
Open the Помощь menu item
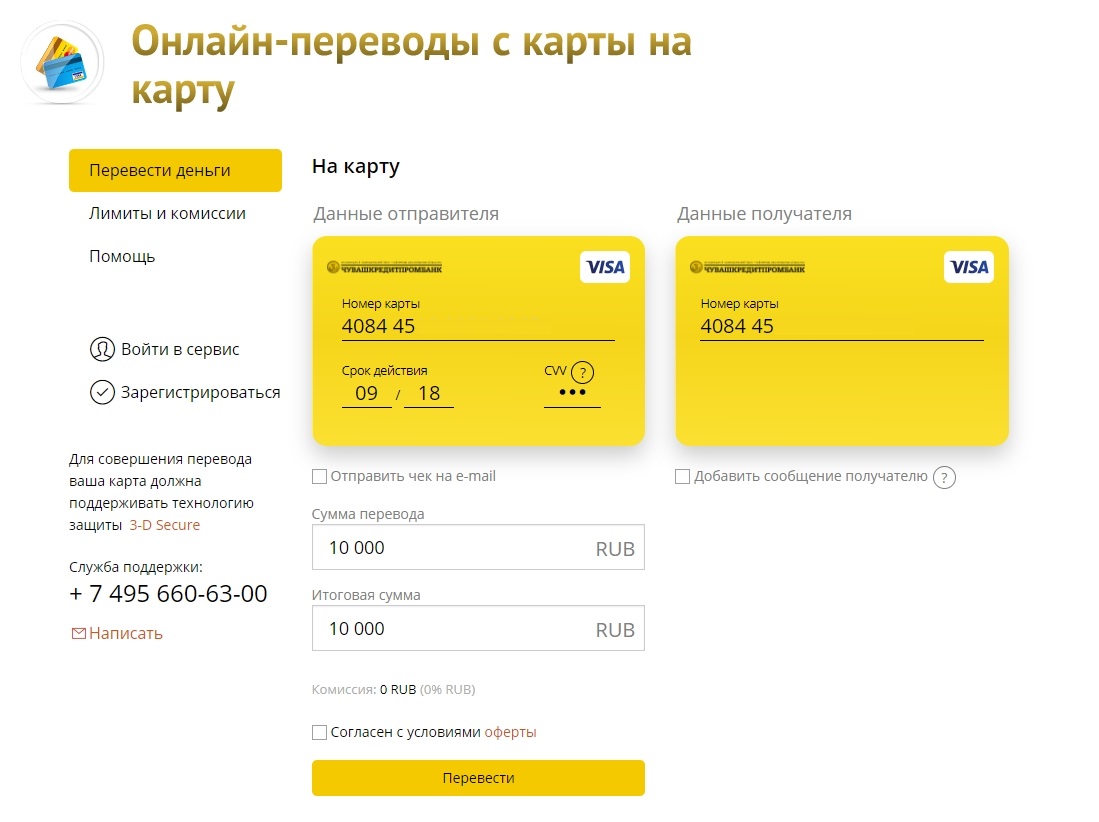(x=122, y=257)
